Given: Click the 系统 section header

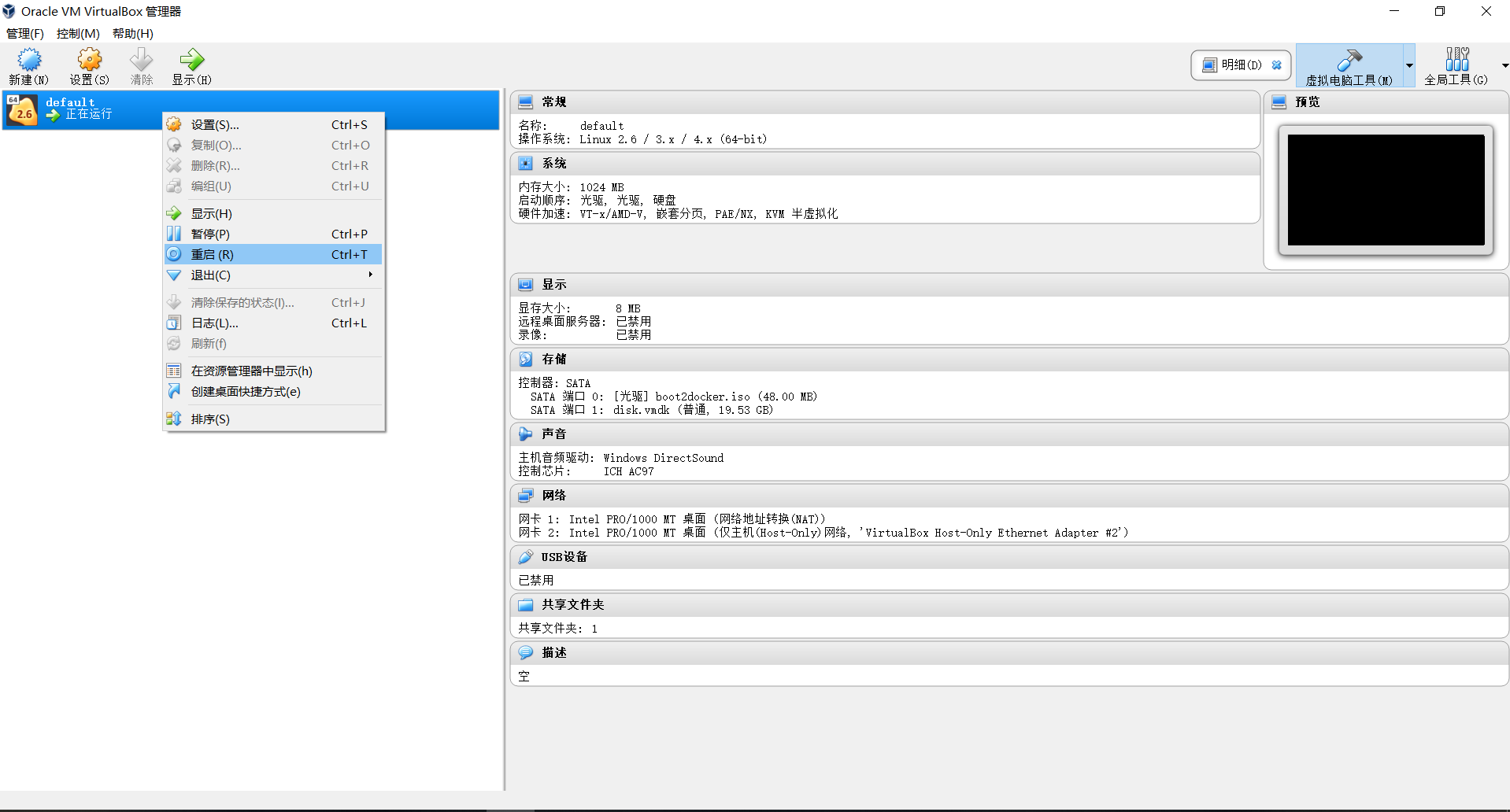Looking at the screenshot, I should 885,164.
